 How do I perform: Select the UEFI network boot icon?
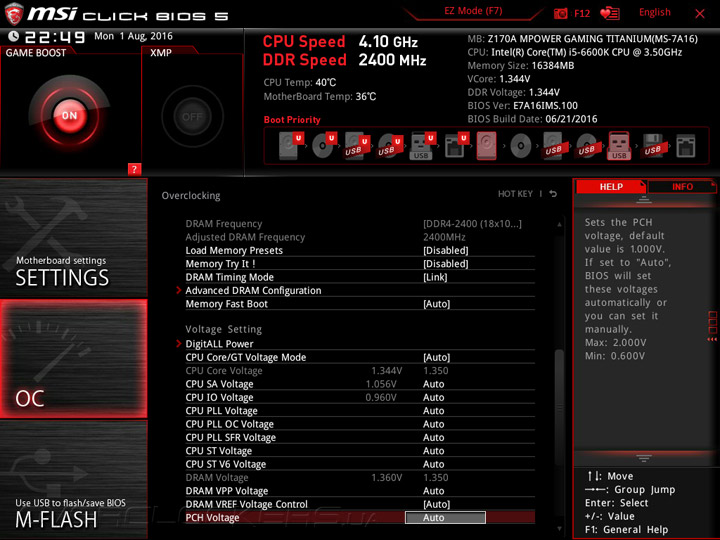click(456, 146)
